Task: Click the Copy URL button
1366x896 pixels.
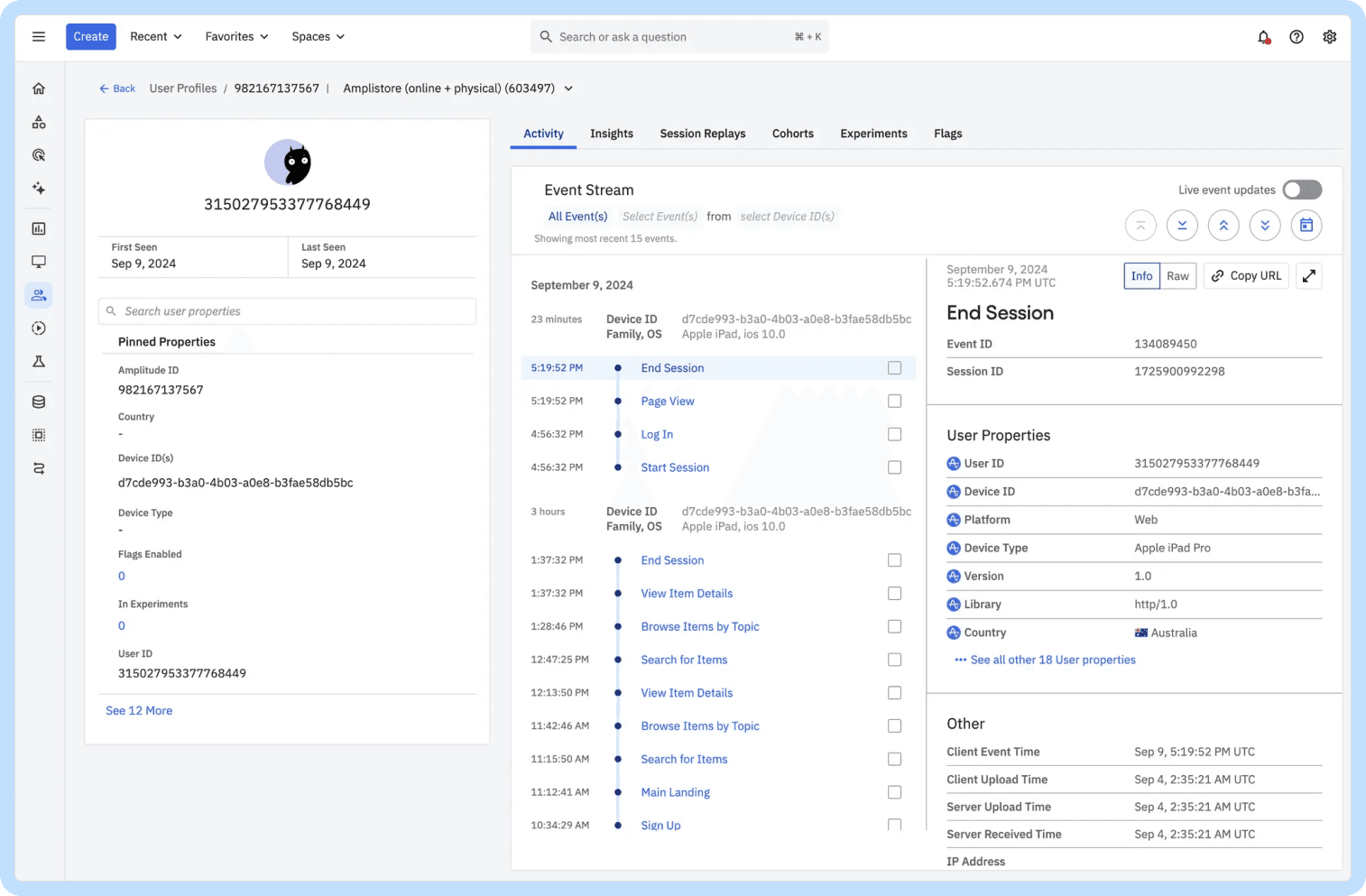Action: [1246, 275]
